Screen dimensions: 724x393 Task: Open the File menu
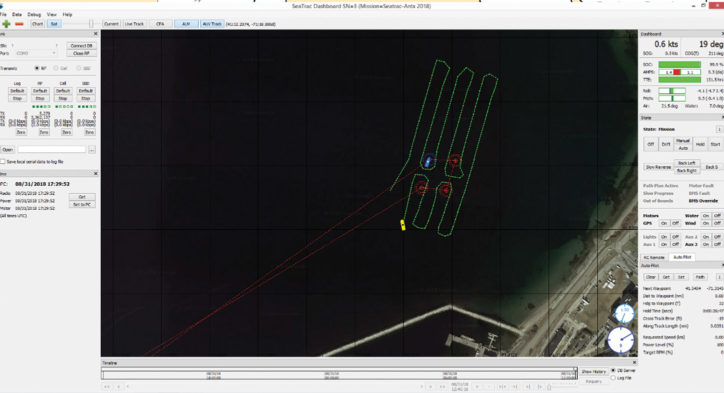(x=3, y=14)
